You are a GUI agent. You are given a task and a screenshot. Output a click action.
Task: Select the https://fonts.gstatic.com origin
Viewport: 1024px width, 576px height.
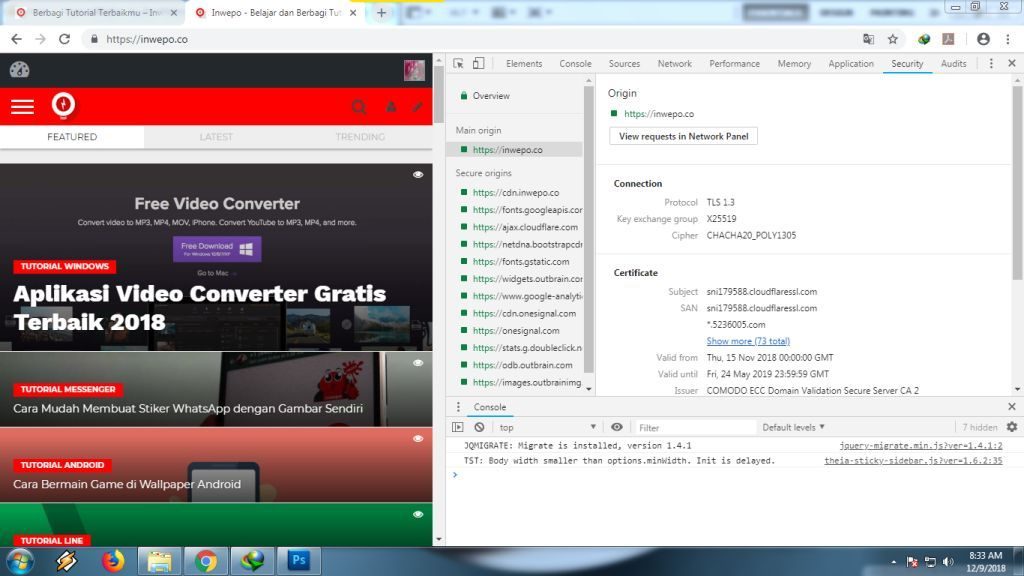[520, 261]
